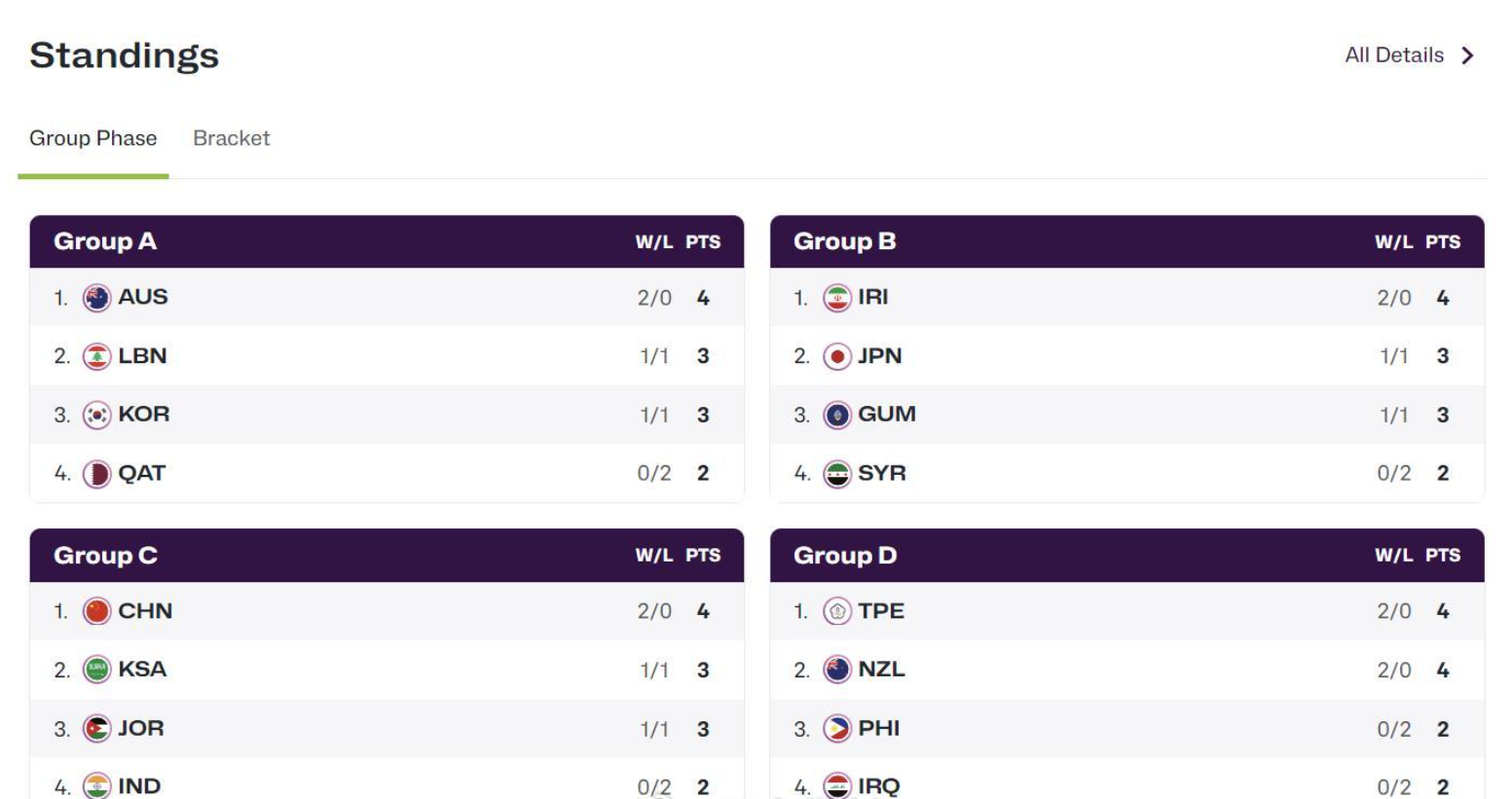Expand All Details with the chevron arrow
This screenshot has height=799, width=1512.
pyautogui.click(x=1468, y=55)
